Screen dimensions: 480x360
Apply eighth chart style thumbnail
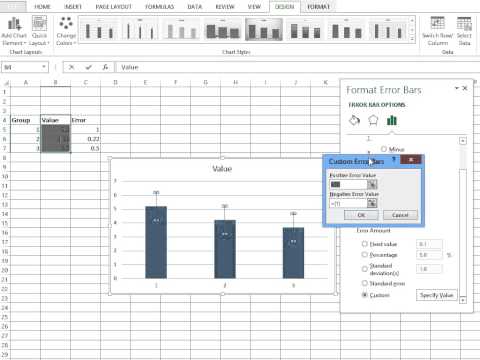tap(388, 30)
